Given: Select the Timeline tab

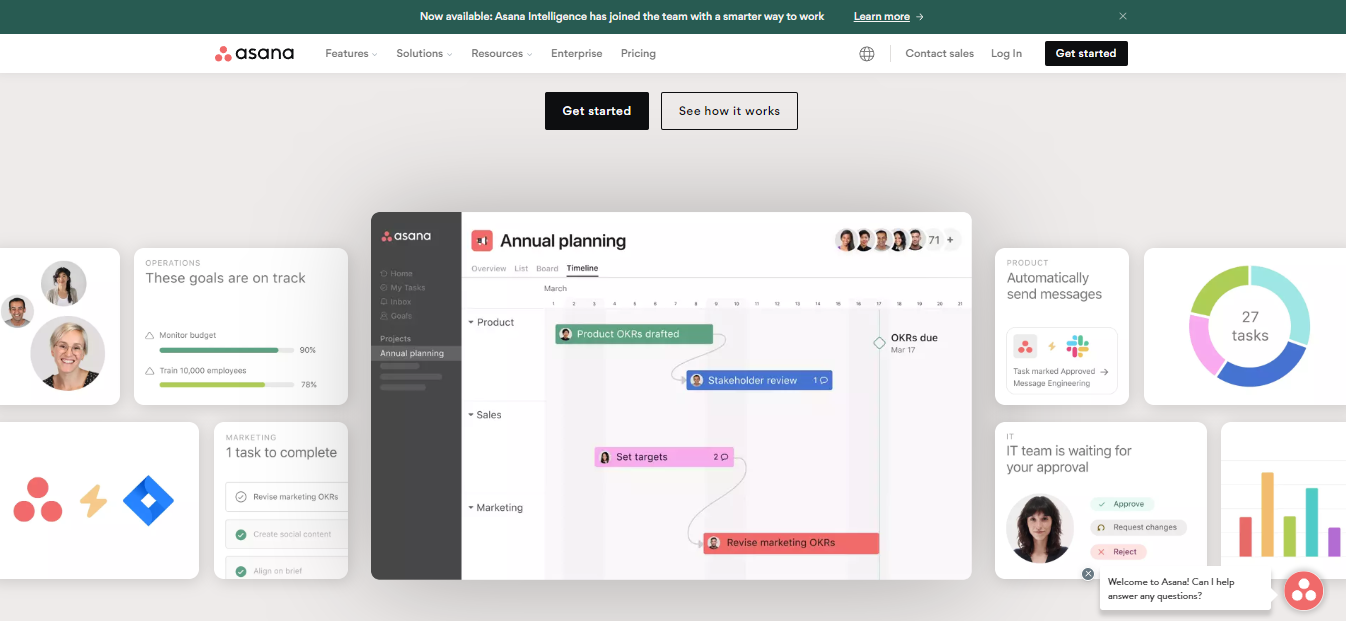Looking at the screenshot, I should pos(582,268).
